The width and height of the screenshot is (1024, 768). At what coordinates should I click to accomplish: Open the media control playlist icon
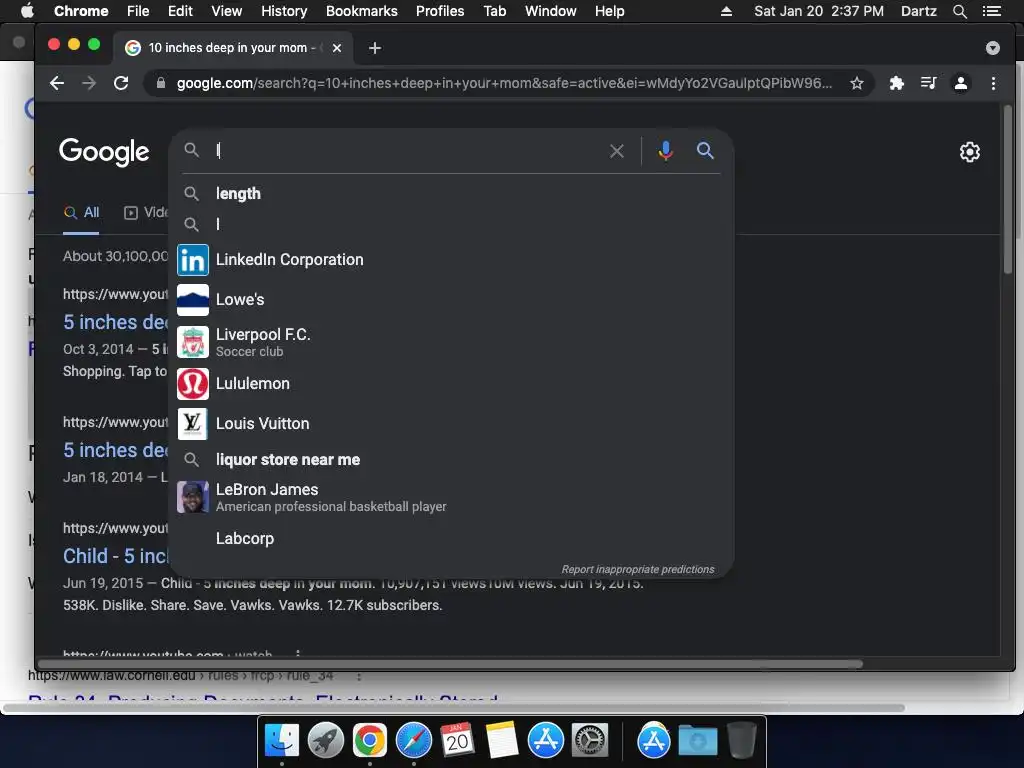coord(929,83)
